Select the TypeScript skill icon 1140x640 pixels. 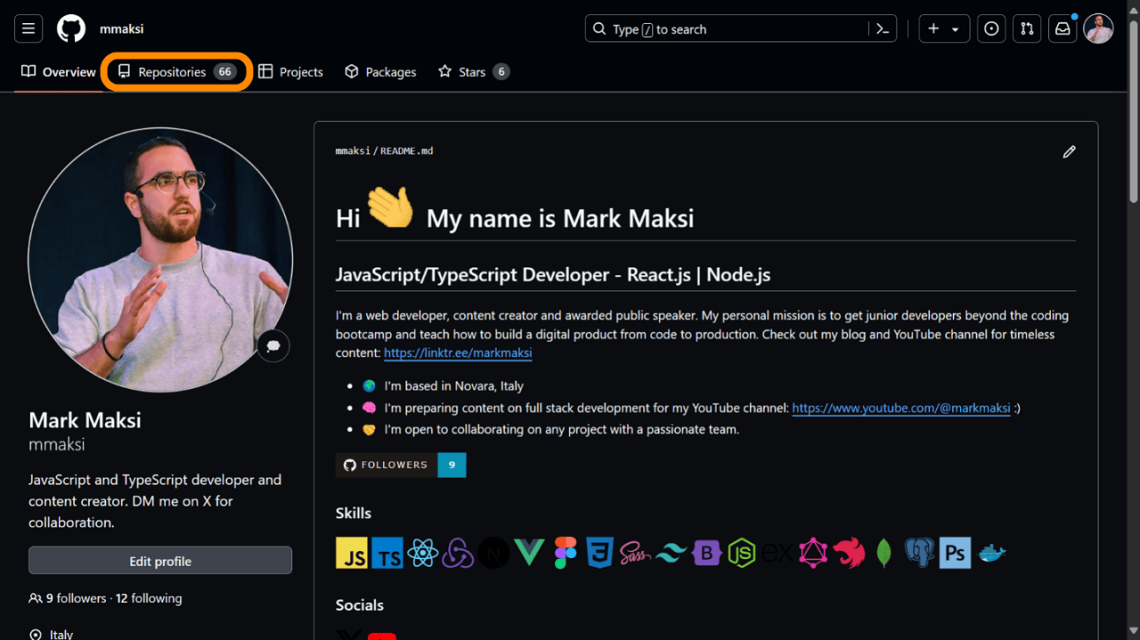click(x=388, y=552)
